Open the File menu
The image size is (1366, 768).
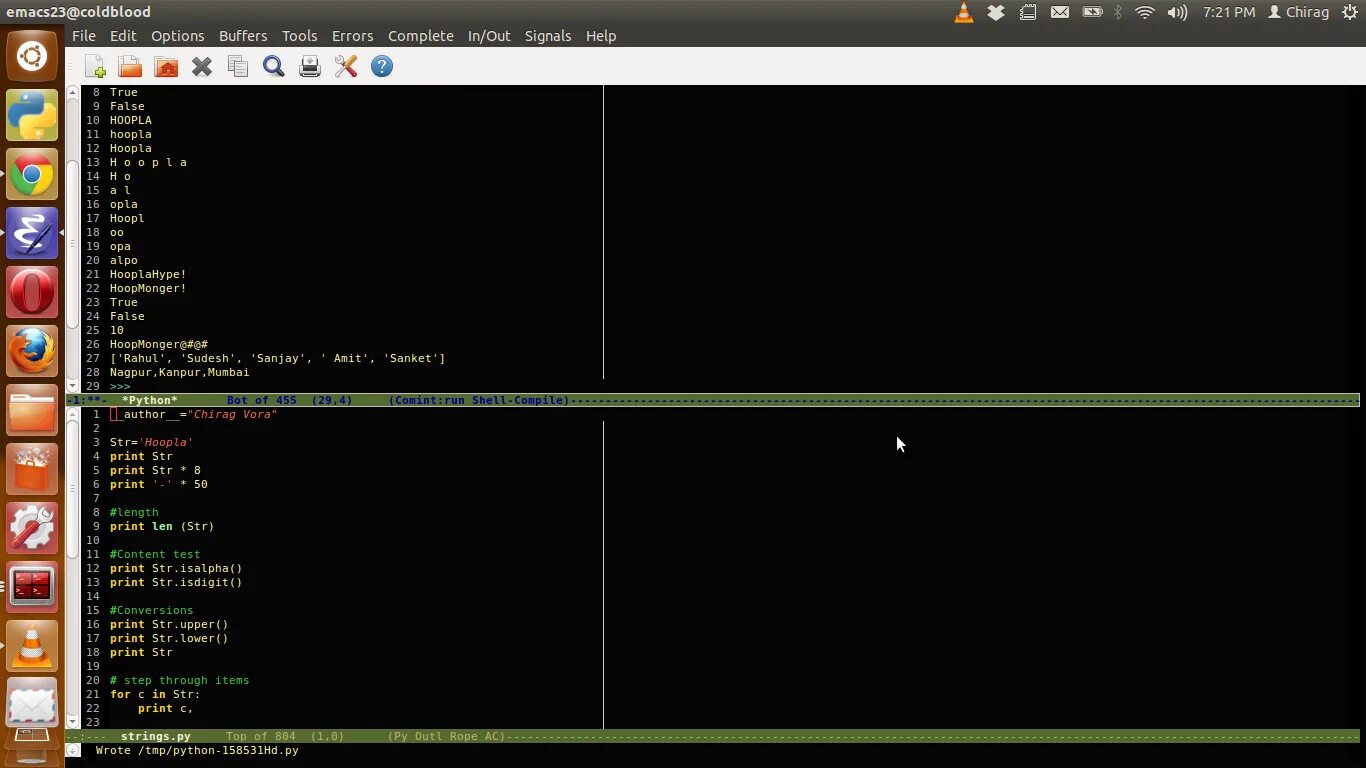tap(84, 35)
